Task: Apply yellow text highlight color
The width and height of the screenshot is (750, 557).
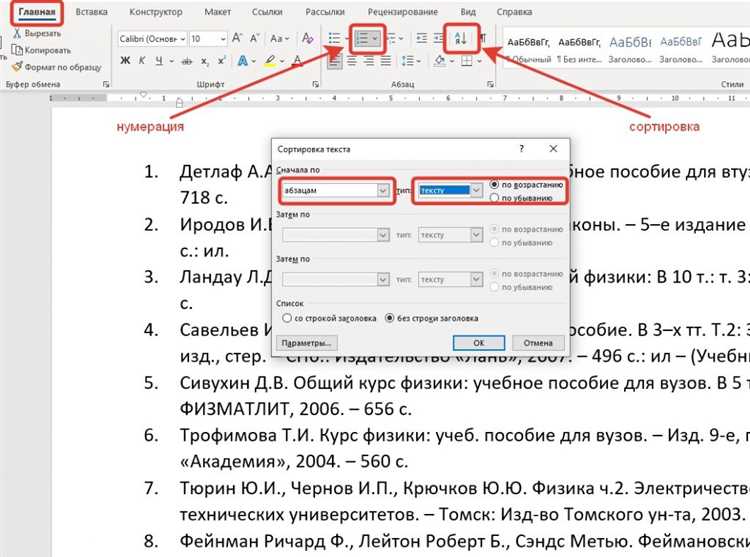Action: (270, 61)
